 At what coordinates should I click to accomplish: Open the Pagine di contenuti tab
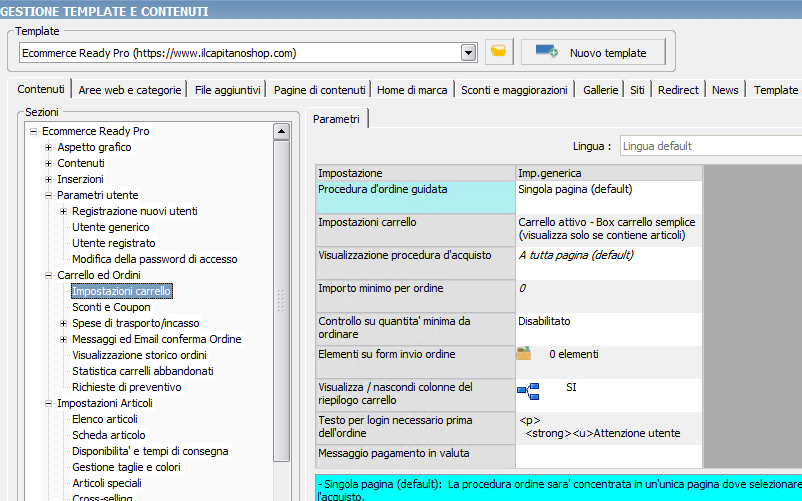point(319,90)
